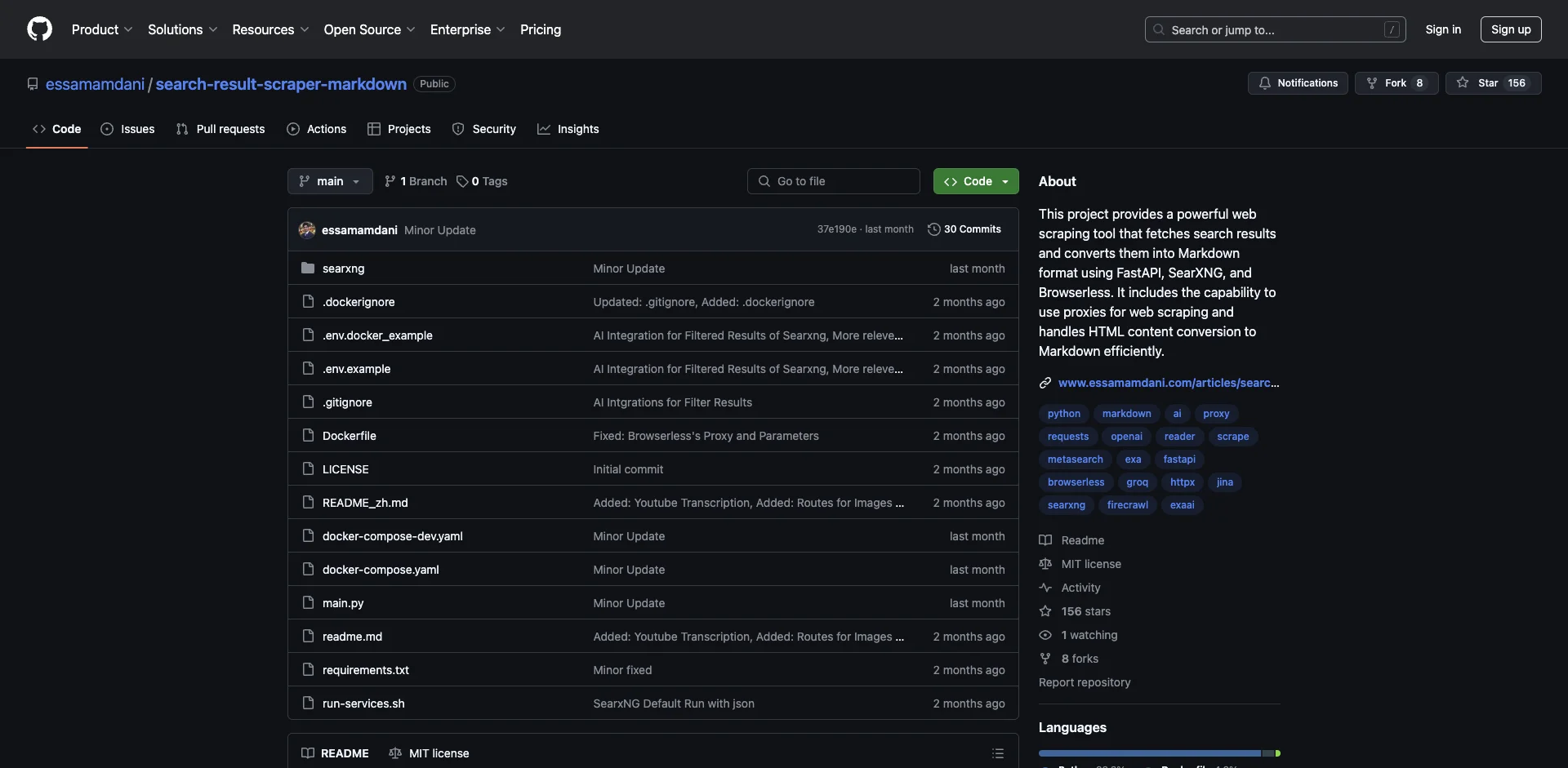Open the searxng folder

click(x=344, y=269)
